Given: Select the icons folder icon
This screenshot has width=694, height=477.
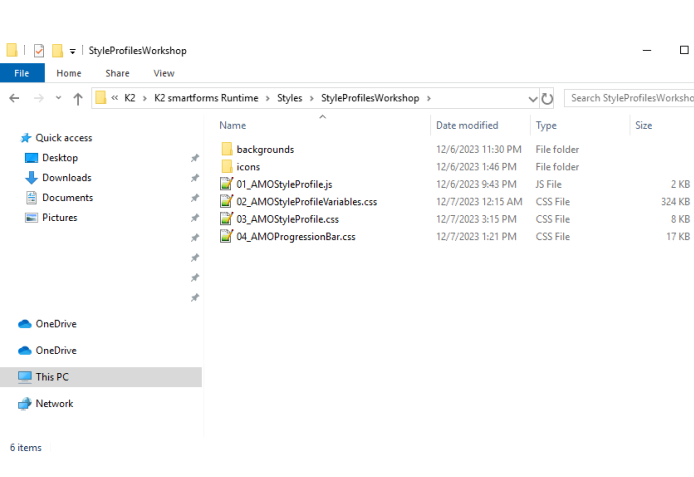Looking at the screenshot, I should 227,166.
